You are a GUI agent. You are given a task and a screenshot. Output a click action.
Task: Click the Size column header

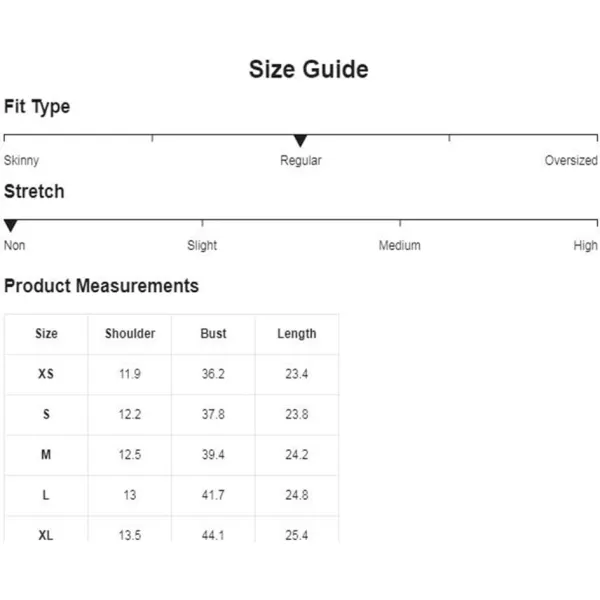point(46,334)
